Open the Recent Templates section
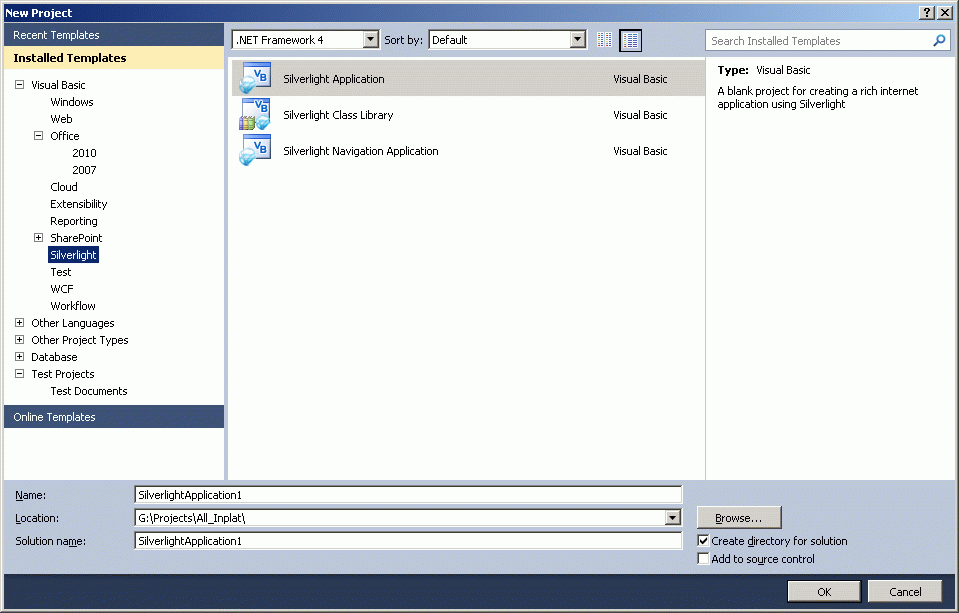The height and width of the screenshot is (613, 959). pyautogui.click(x=114, y=35)
